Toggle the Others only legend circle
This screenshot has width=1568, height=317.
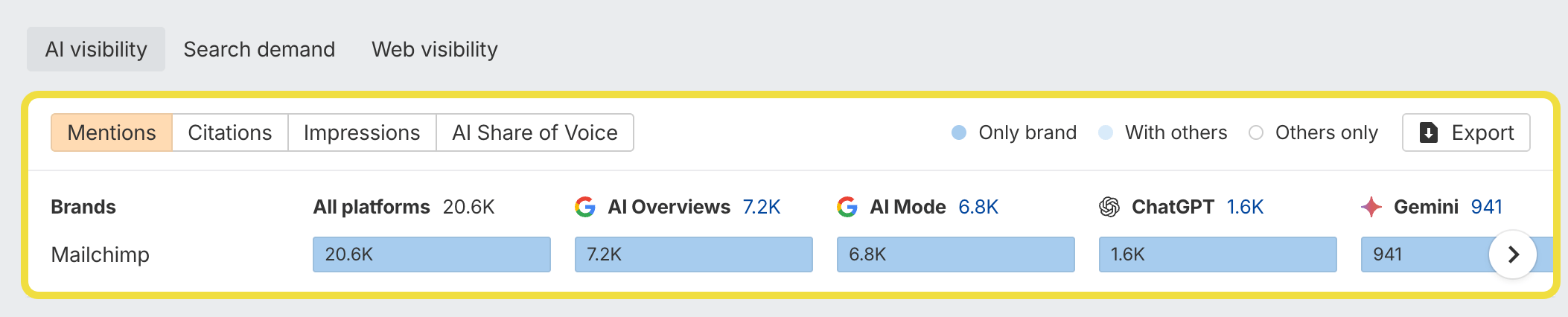click(x=1256, y=132)
